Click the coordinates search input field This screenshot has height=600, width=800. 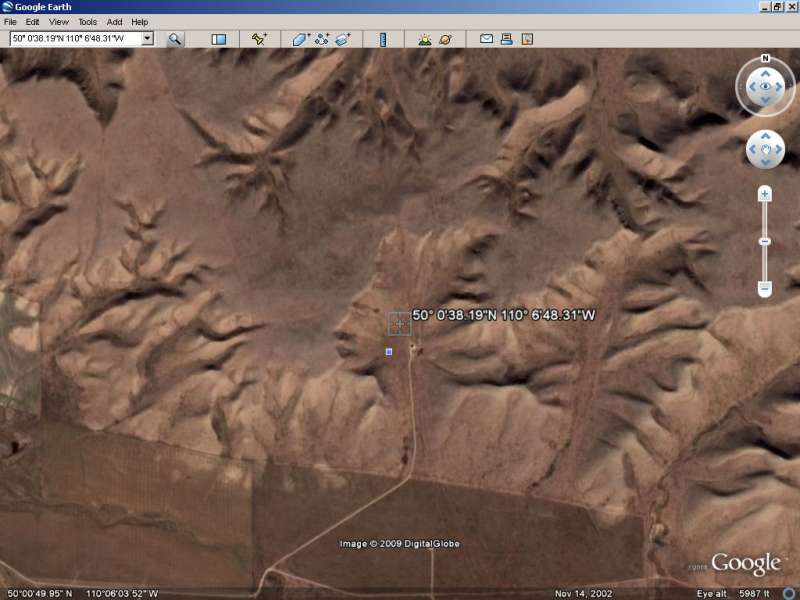pos(74,39)
